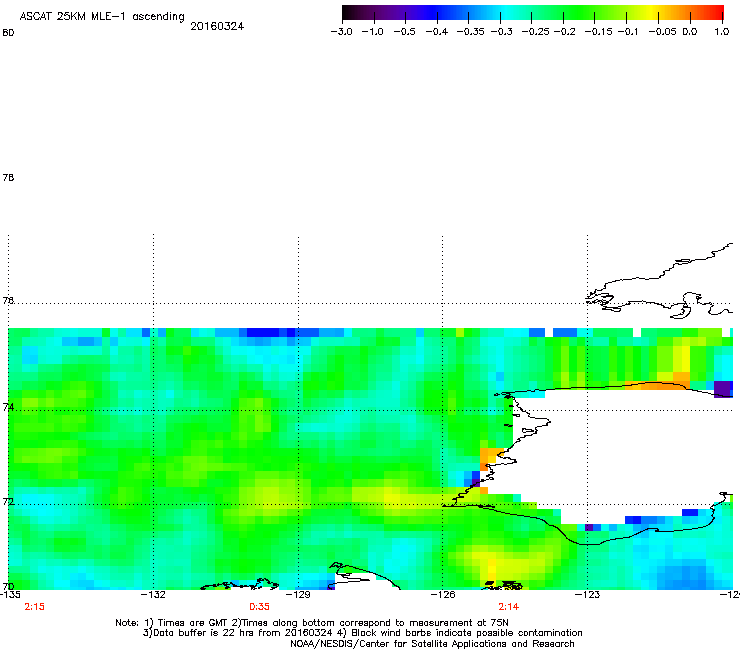Click the longitude label -123
The image size is (740, 650).
coord(587,594)
